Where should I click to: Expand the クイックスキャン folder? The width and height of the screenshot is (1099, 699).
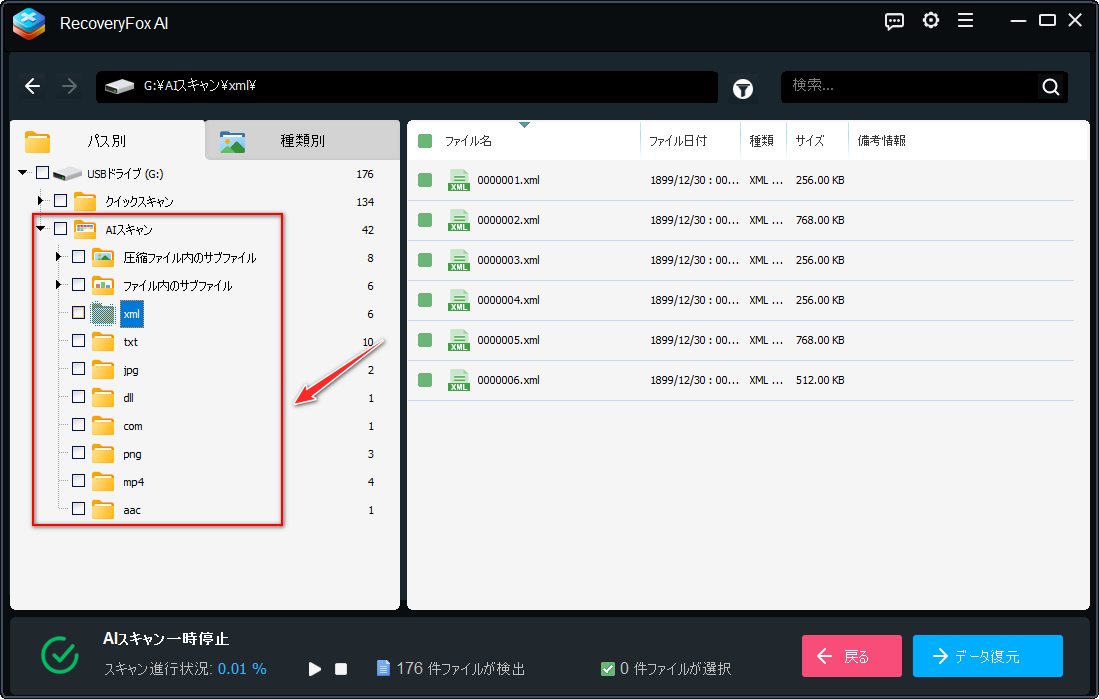coord(41,201)
